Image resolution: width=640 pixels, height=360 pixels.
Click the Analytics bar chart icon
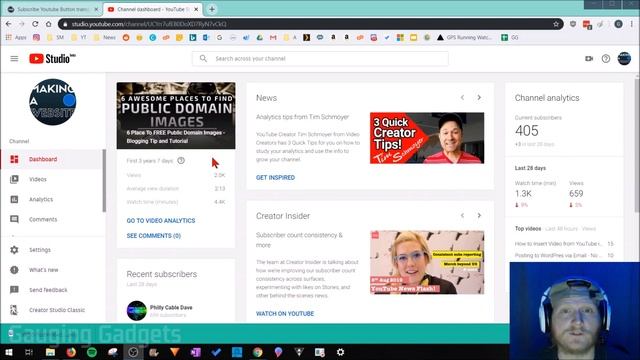14,199
